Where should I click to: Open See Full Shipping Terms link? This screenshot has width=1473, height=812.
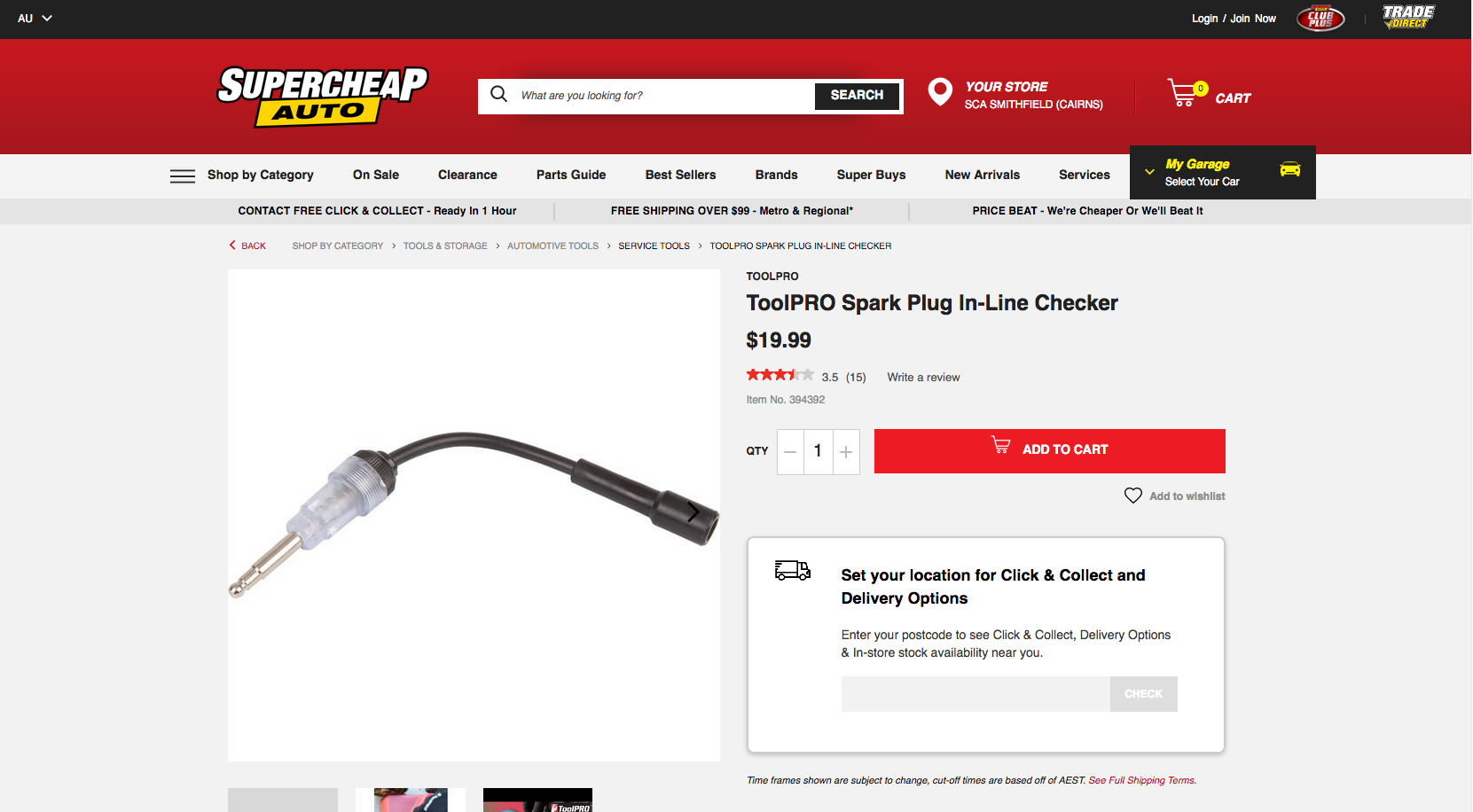point(1141,780)
